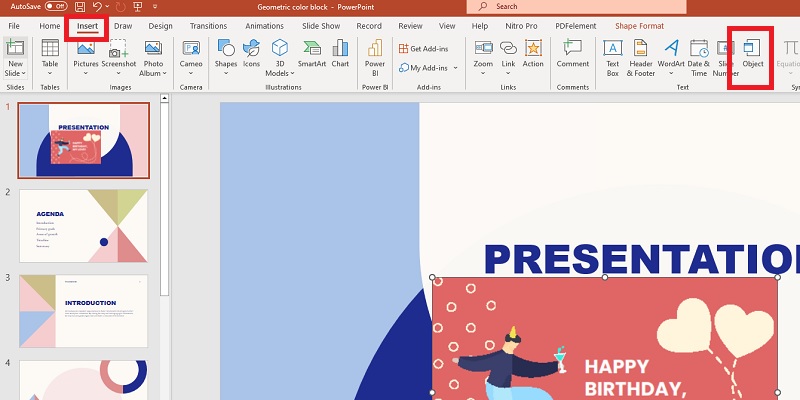Click the slide panel scroll up arrow
The height and width of the screenshot is (400, 800).
(164, 98)
